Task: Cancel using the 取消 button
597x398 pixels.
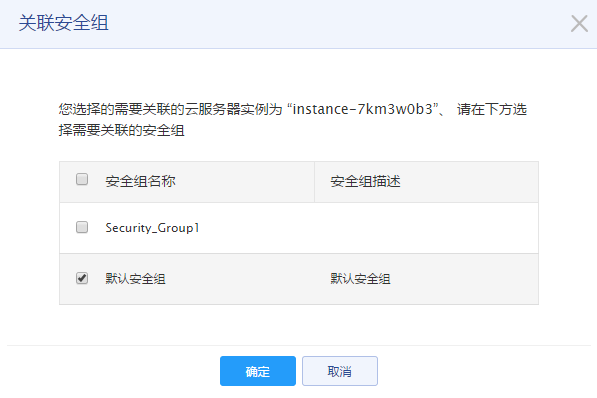Action: [x=340, y=371]
